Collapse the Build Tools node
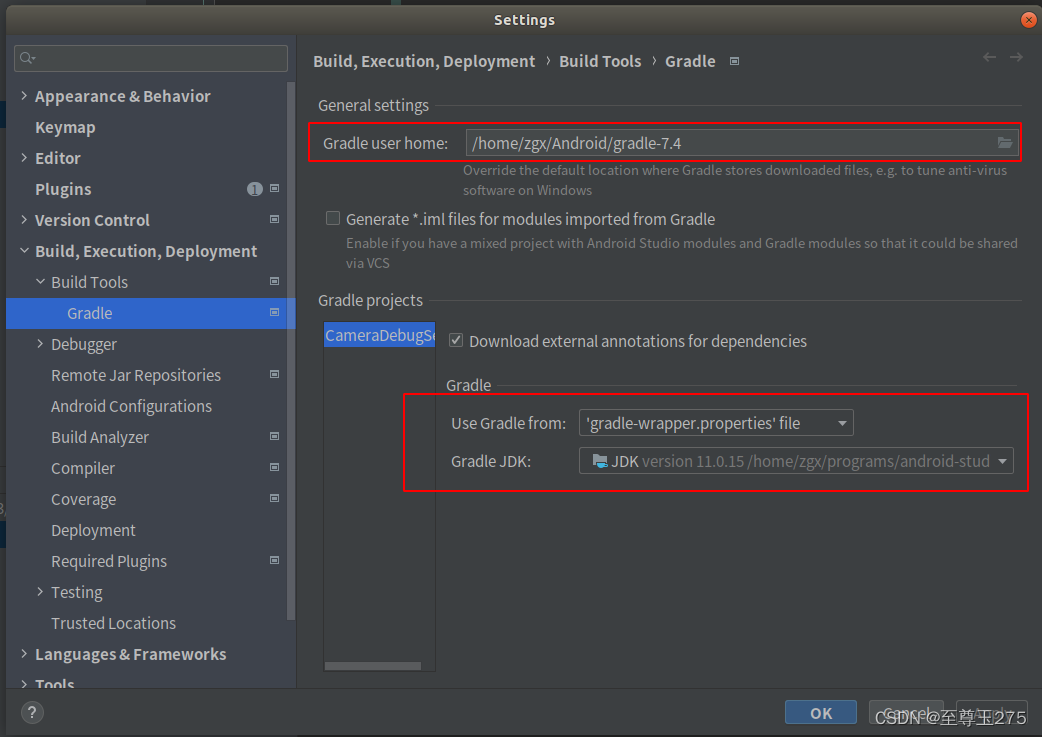Viewport: 1042px width, 737px height. click(x=41, y=282)
